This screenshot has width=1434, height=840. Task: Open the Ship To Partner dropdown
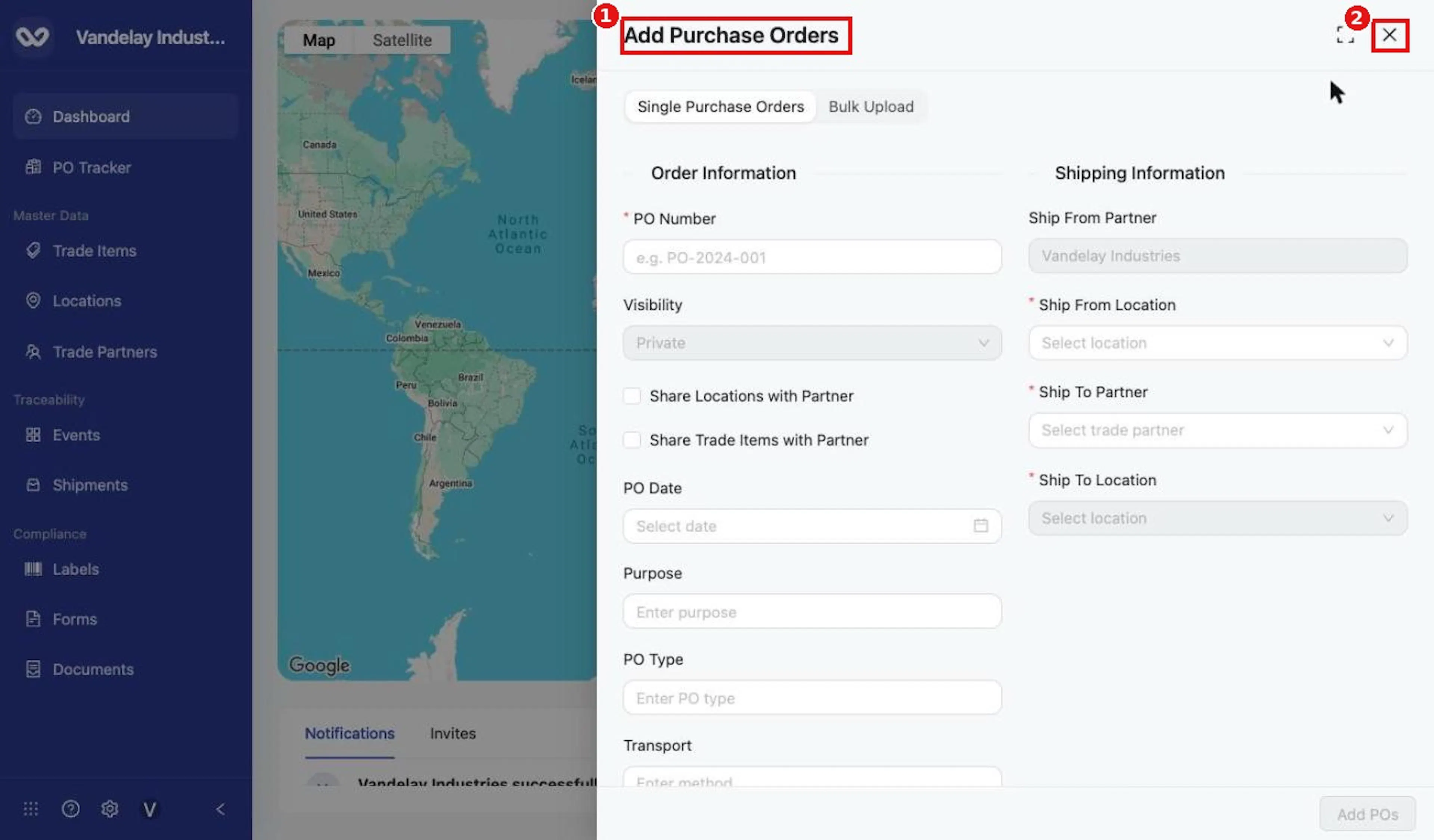[x=1218, y=430]
